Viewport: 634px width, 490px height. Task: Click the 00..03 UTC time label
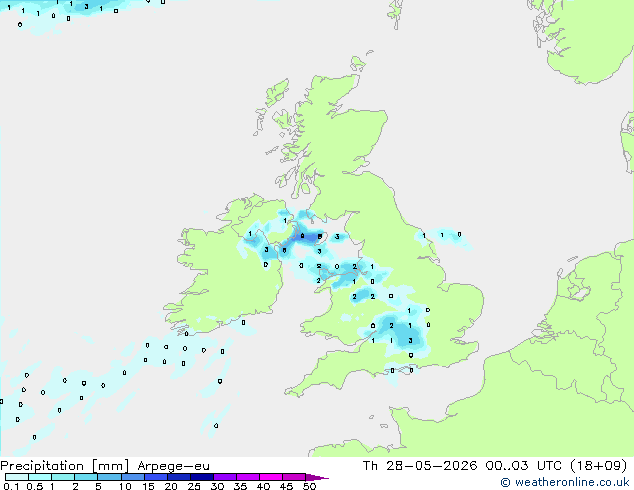coord(524,466)
